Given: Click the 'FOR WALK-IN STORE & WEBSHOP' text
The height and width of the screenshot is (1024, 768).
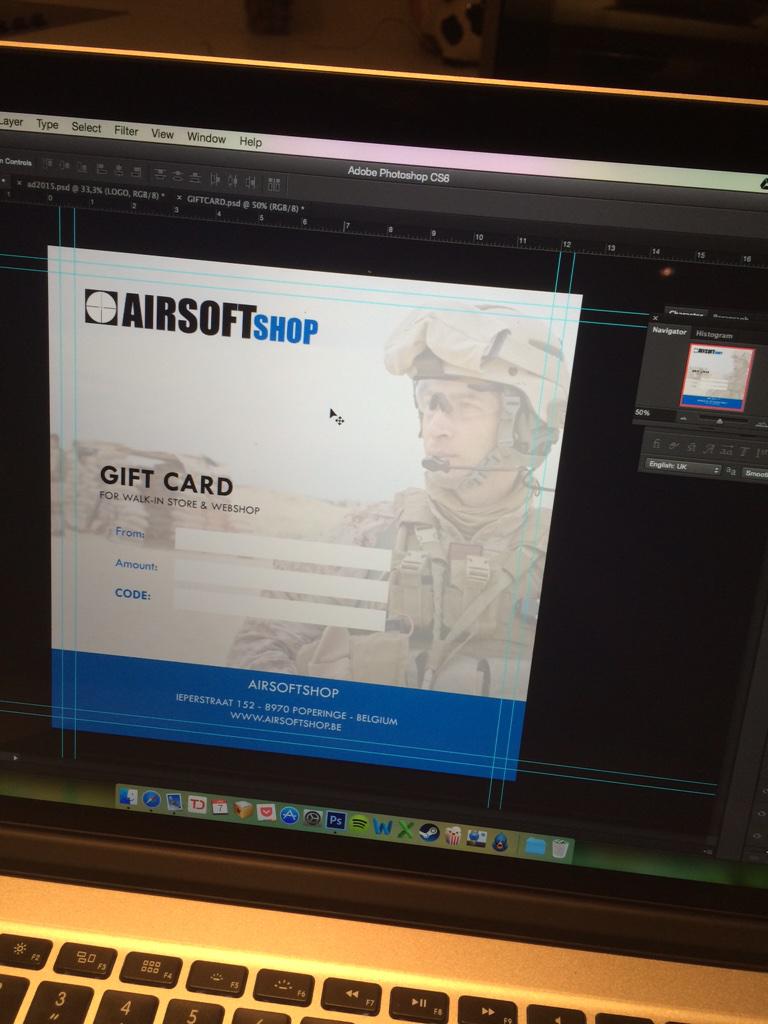Looking at the screenshot, I should pyautogui.click(x=180, y=502).
